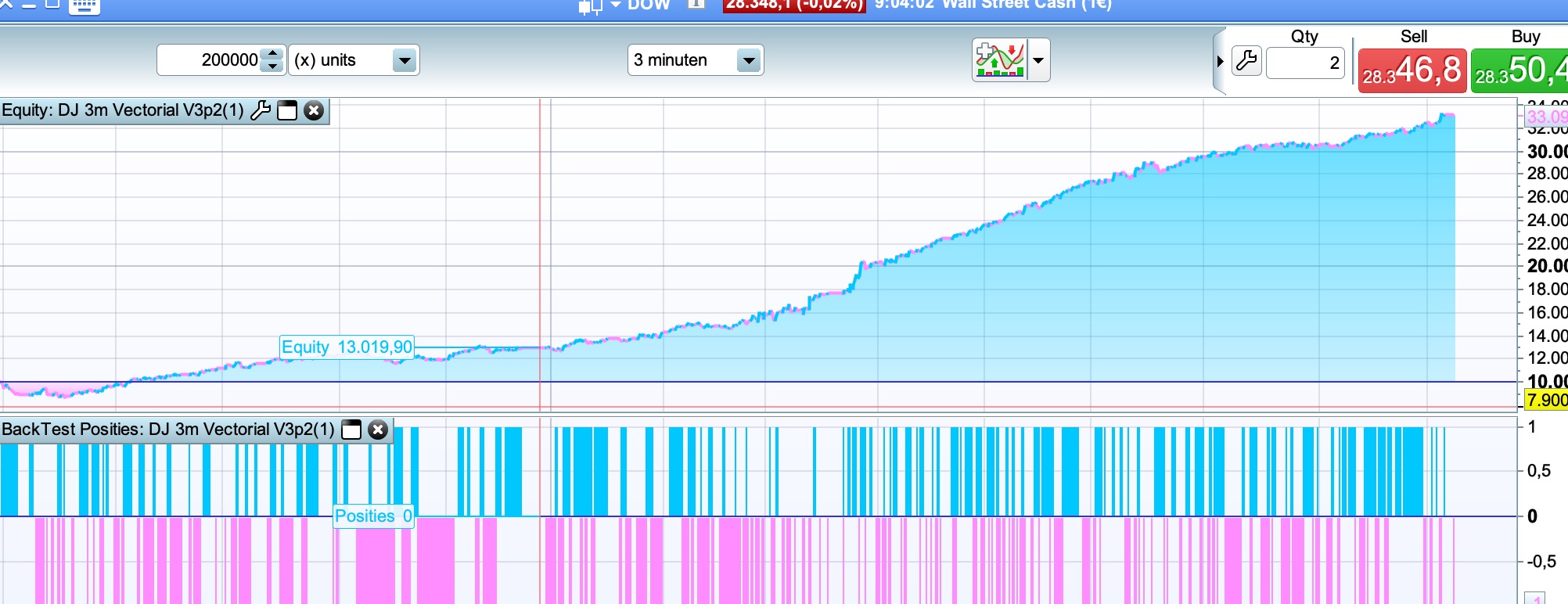This screenshot has width=1568, height=604.
Task: Click the 24.00 label on the equity axis
Action: (x=1547, y=220)
